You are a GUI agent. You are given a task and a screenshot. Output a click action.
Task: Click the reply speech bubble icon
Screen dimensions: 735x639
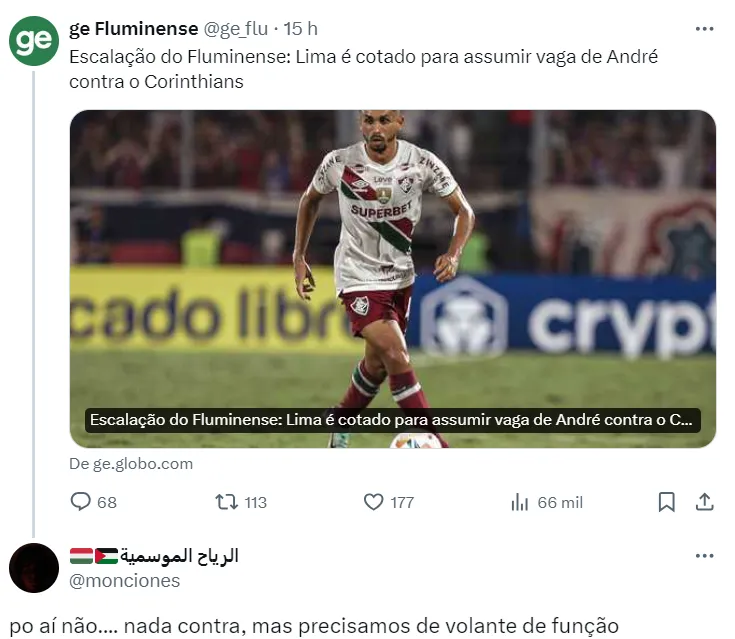tap(80, 502)
